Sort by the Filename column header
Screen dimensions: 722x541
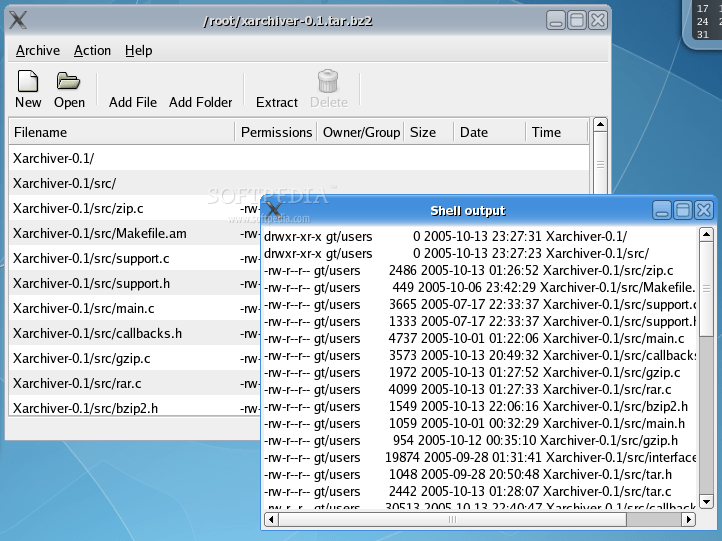click(x=122, y=132)
